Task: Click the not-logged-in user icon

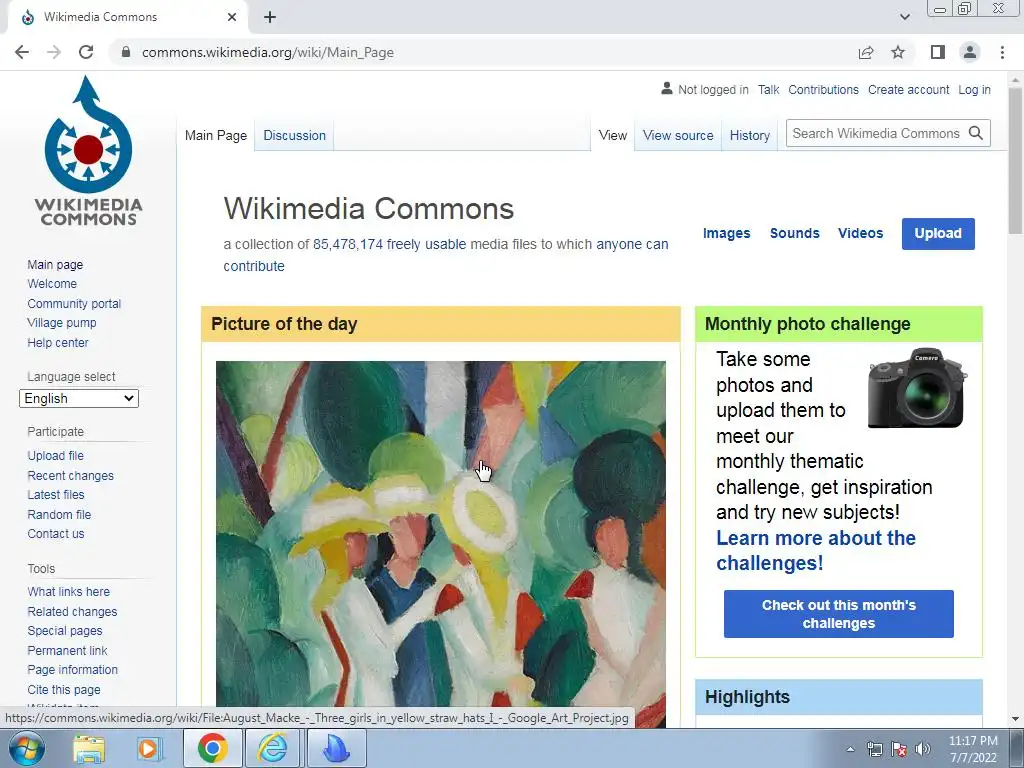Action: (x=667, y=88)
